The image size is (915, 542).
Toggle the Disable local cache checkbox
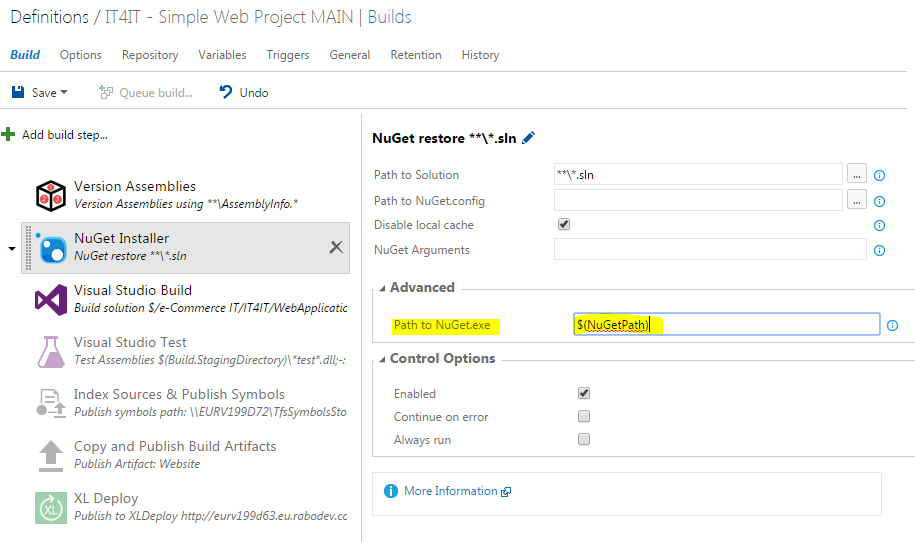[564, 224]
